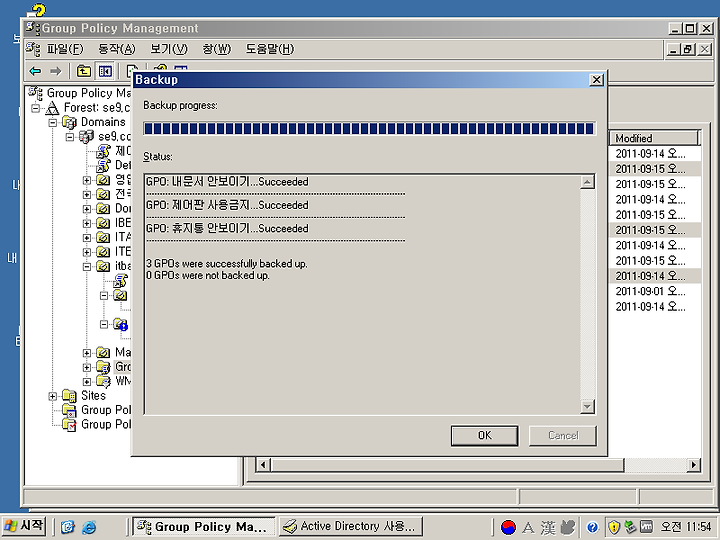Expand the WMI Filters node

[87, 382]
